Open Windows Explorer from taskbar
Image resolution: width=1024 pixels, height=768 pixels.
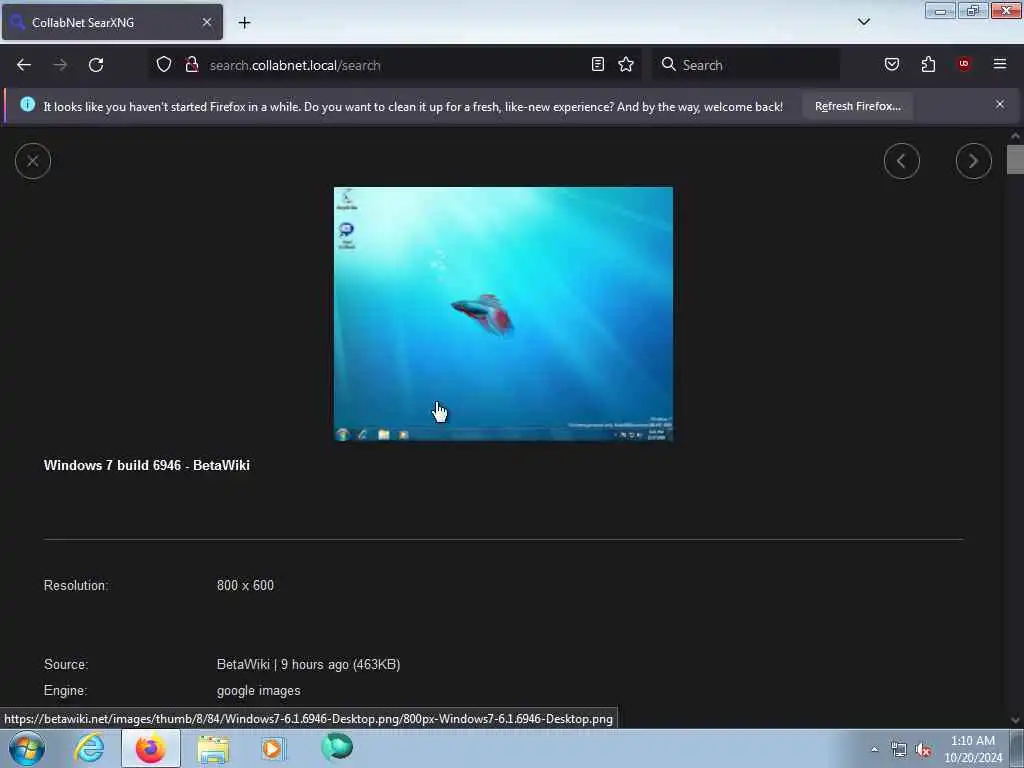pos(213,749)
